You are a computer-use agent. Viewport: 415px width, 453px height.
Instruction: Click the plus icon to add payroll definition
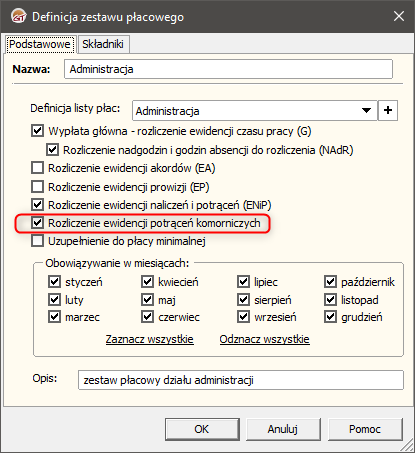[x=388, y=110]
